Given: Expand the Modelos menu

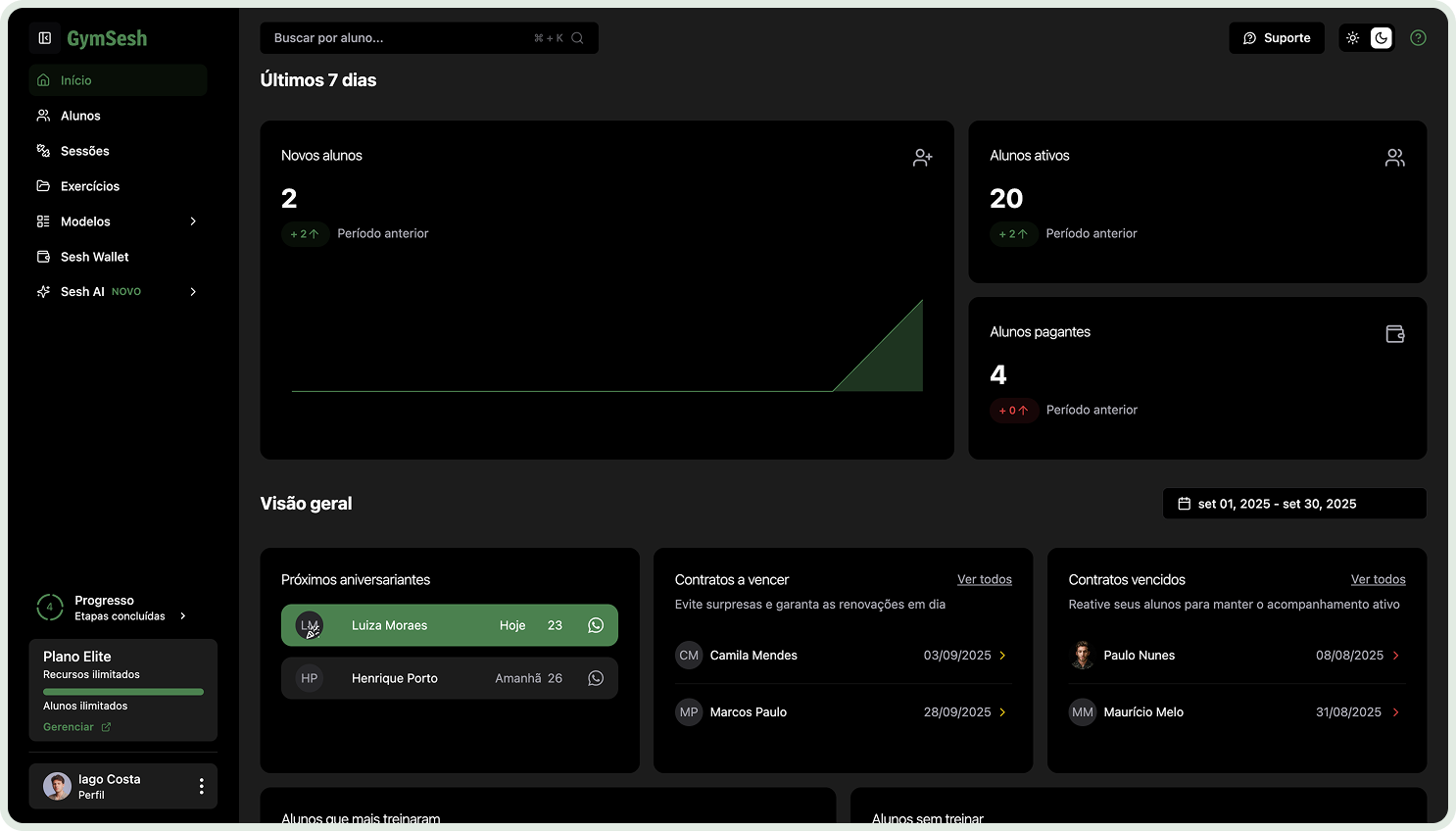Looking at the screenshot, I should [192, 221].
